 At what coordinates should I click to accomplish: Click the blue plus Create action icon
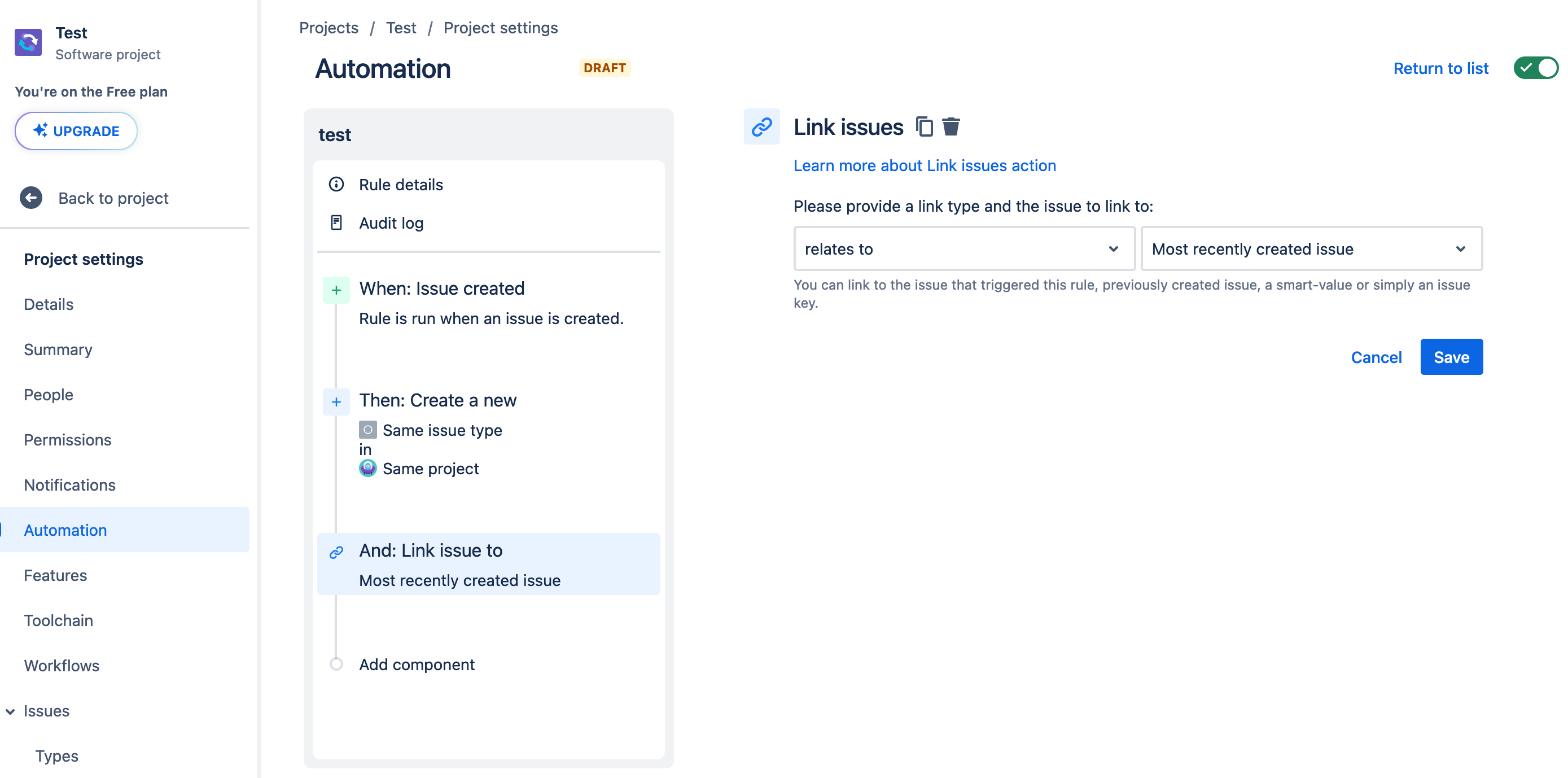336,402
